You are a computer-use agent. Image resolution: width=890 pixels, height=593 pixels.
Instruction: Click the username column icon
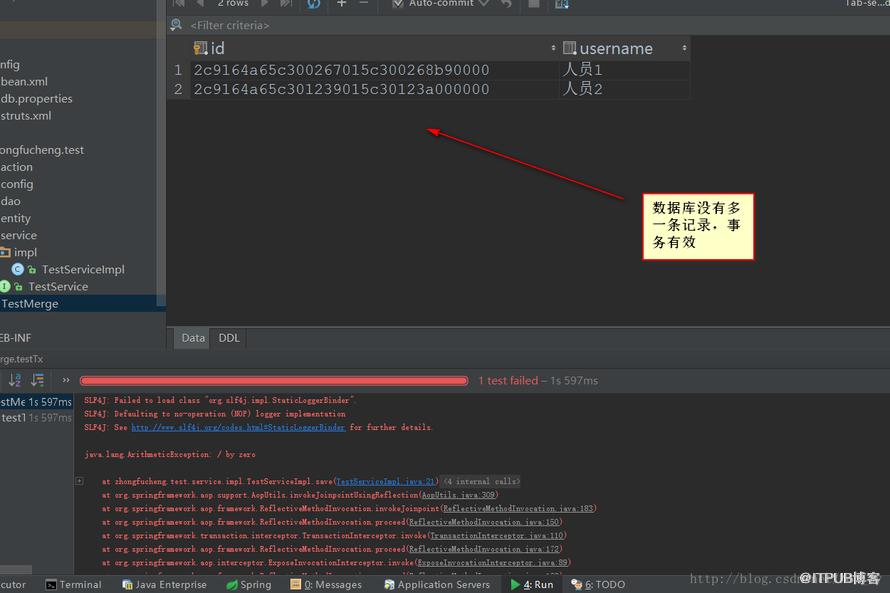click(569, 48)
